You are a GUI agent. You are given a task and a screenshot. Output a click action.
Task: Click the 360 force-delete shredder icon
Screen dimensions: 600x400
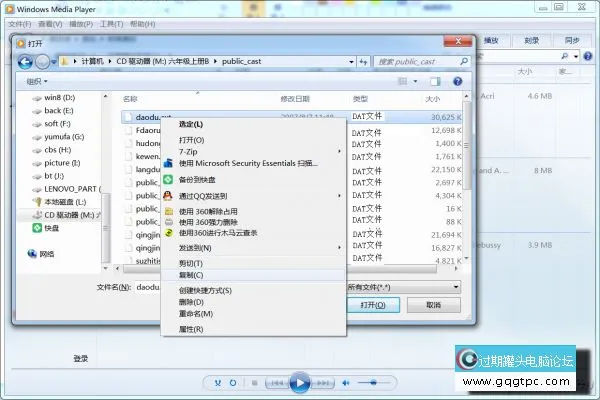coord(169,222)
